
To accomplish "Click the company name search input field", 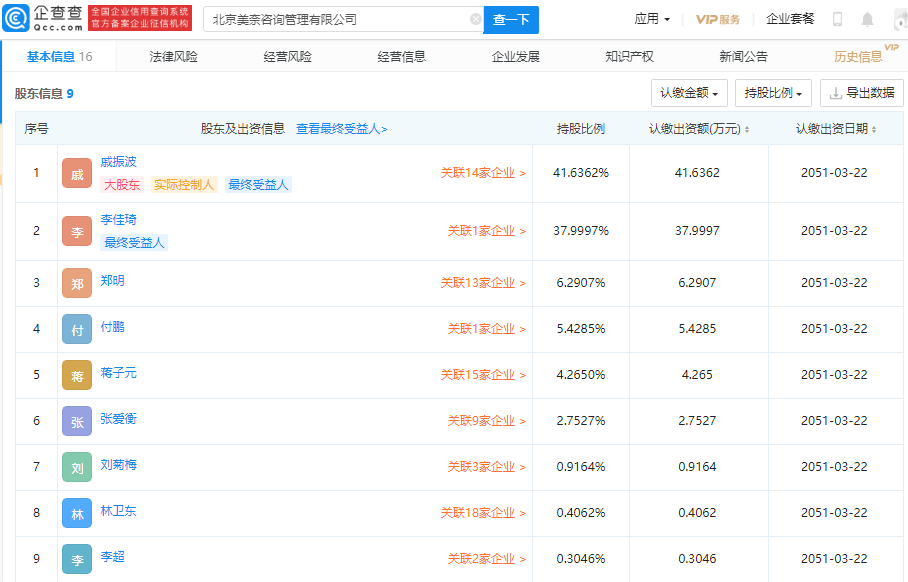I will (337, 19).
